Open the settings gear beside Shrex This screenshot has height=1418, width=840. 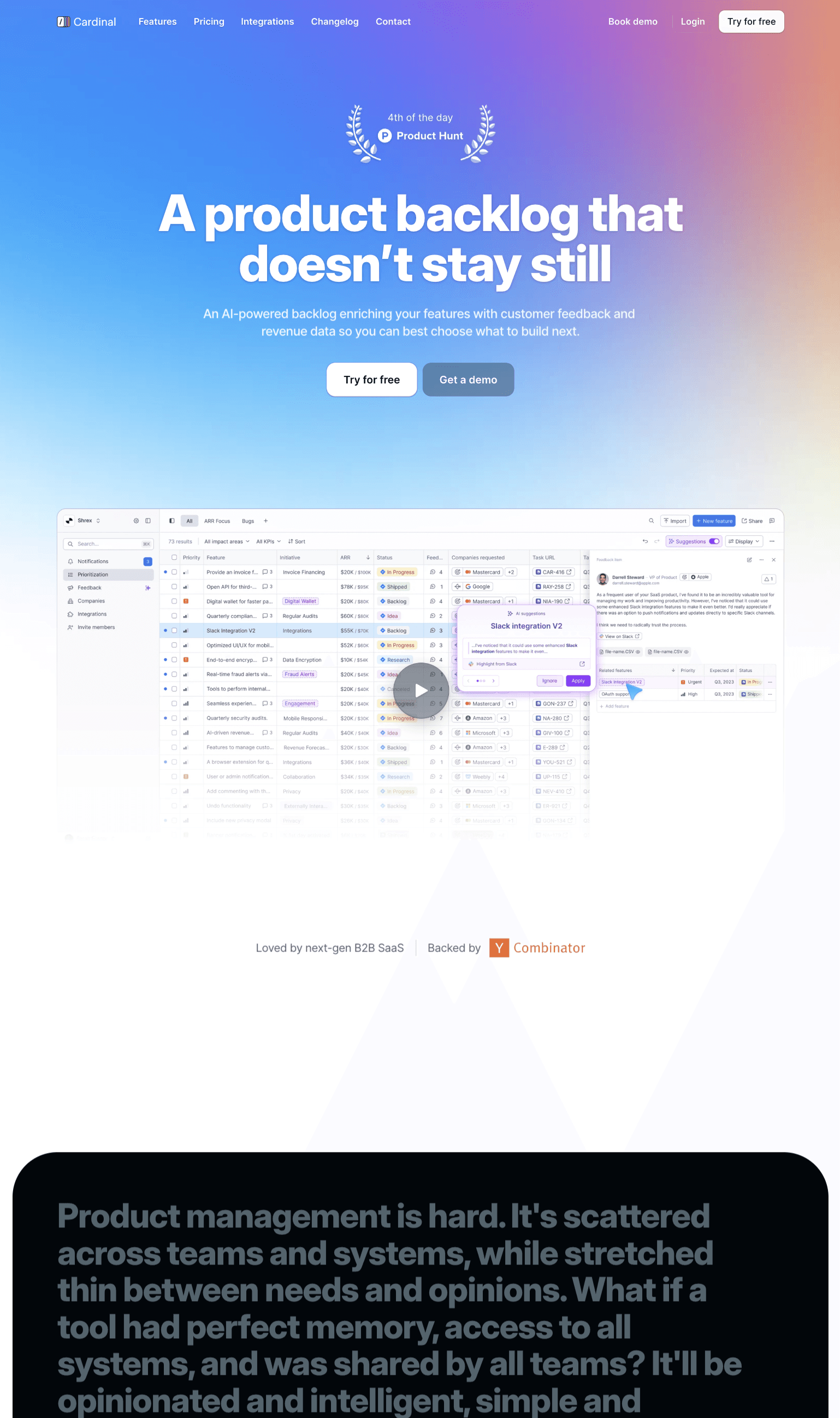[136, 521]
